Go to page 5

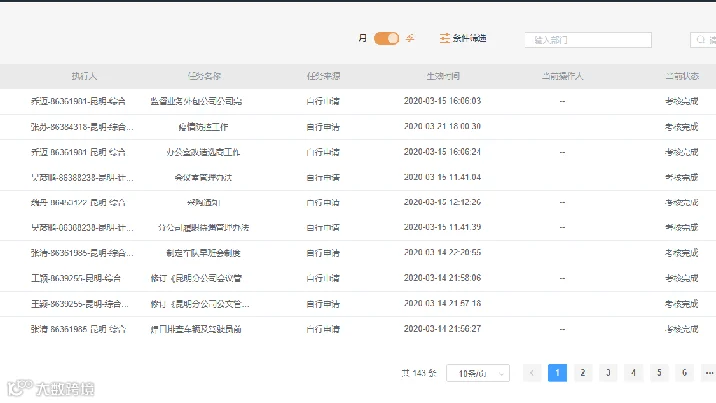[x=659, y=373]
